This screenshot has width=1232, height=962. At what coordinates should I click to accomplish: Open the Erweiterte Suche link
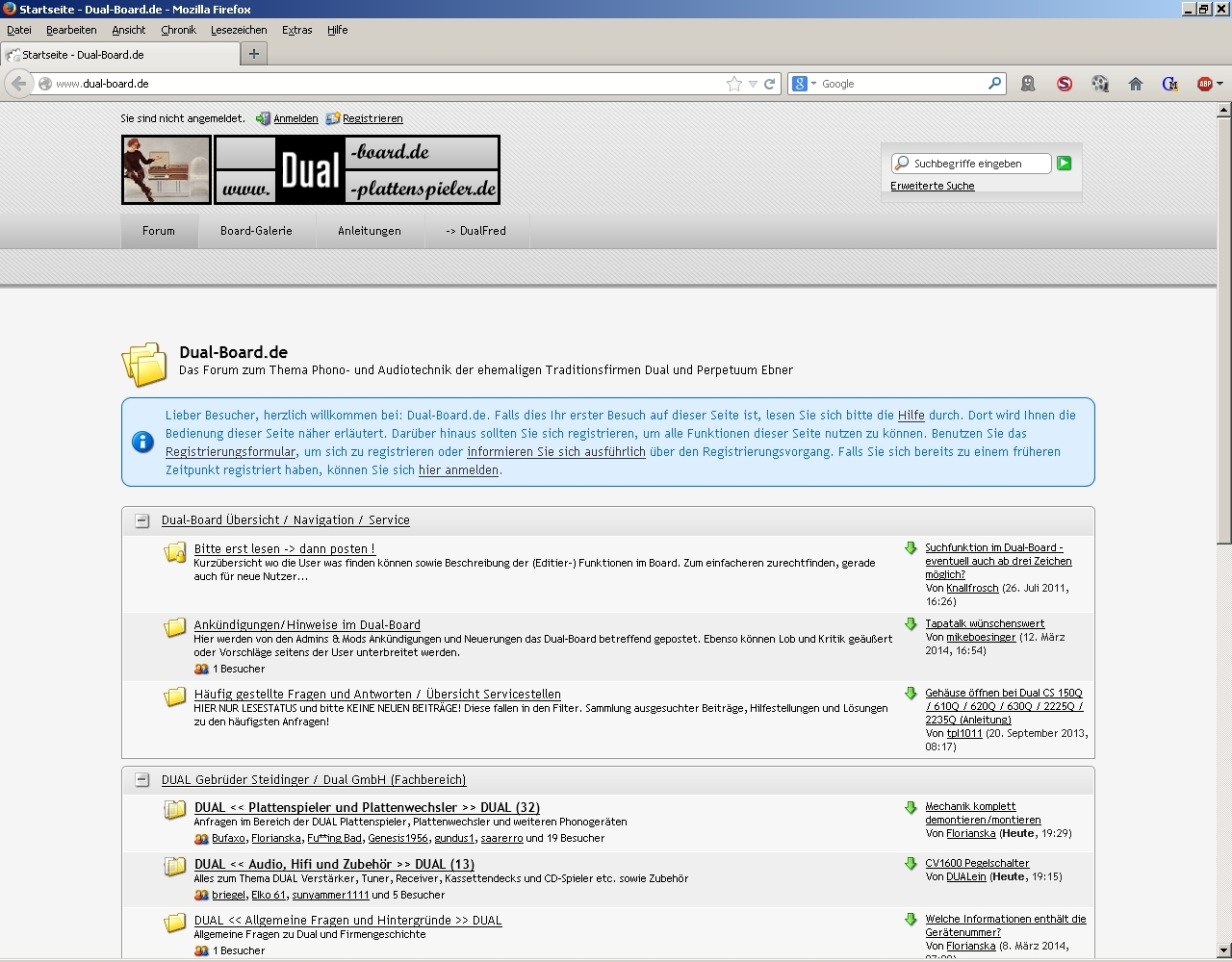click(x=932, y=186)
